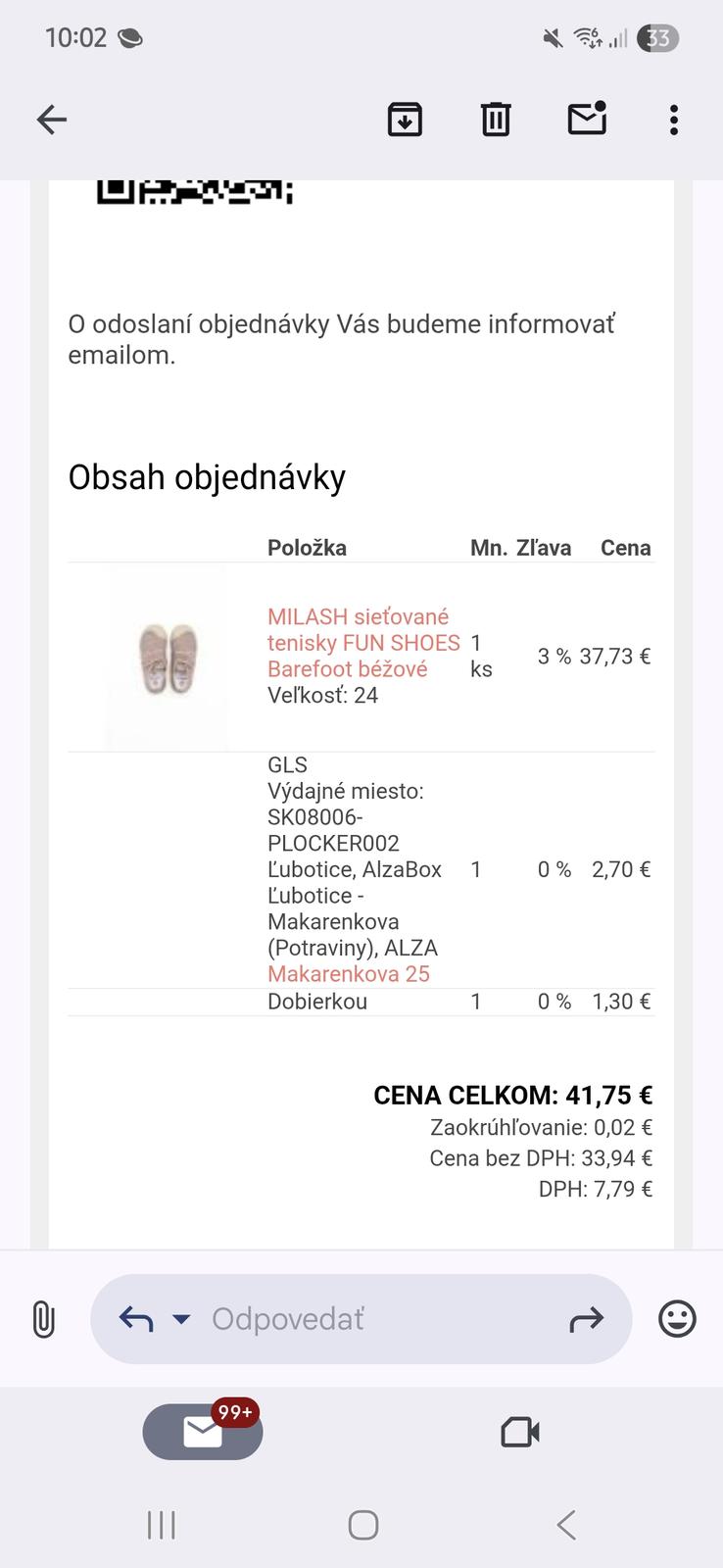Viewport: 723px width, 1568px height.
Task: Open the three-dot more options menu
Action: (673, 120)
